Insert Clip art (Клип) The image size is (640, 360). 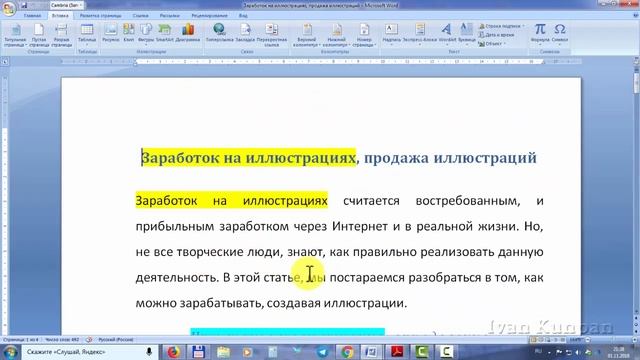click(x=129, y=33)
